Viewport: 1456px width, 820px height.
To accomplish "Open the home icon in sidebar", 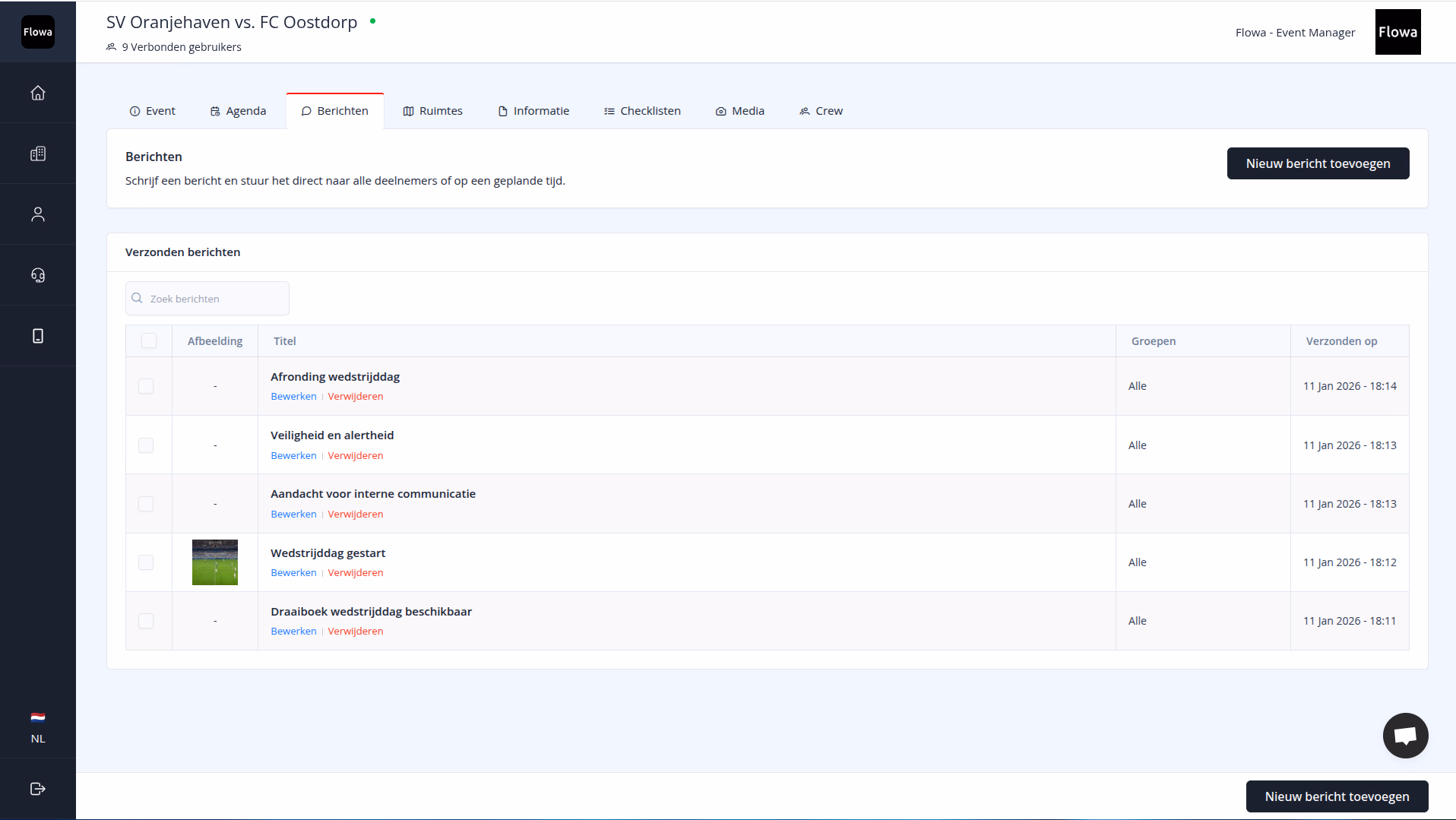I will point(38,93).
